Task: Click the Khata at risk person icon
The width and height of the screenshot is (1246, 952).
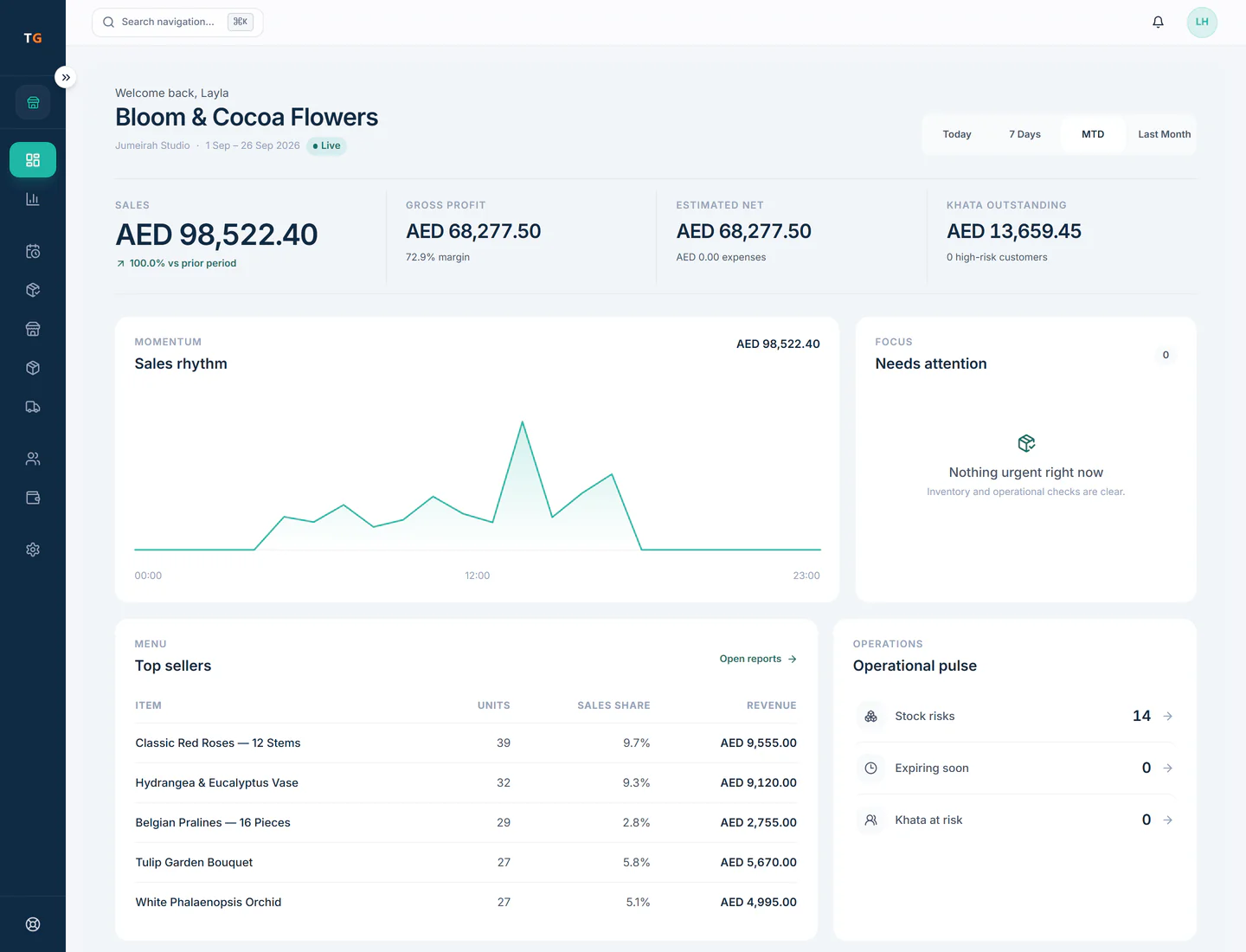Action: pyautogui.click(x=871, y=820)
